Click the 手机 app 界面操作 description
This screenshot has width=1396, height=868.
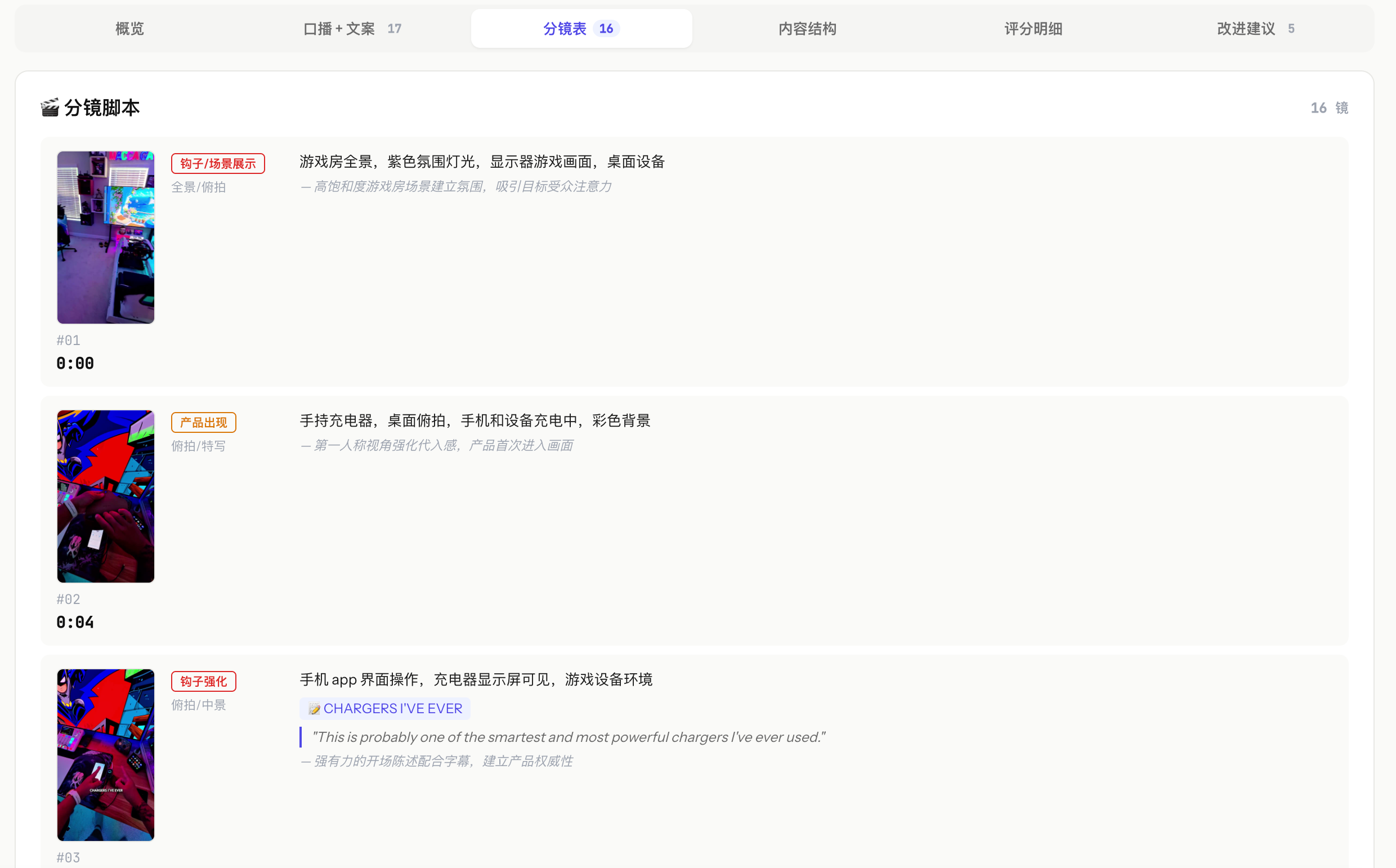pos(476,679)
